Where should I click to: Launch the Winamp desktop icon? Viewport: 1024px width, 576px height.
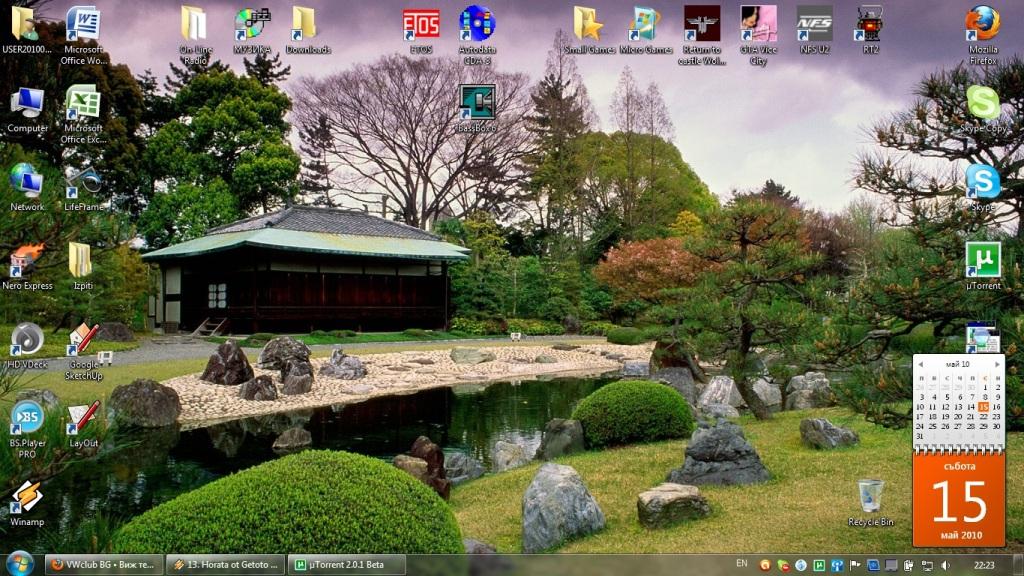coord(27,498)
